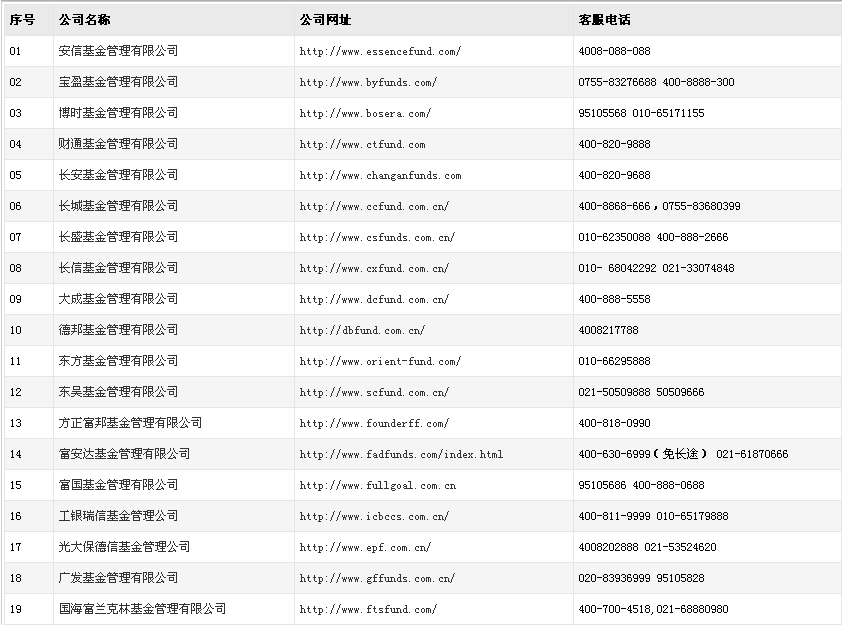Open the fullgoal.com.cn link
This screenshot has height=625, width=842.
click(378, 486)
